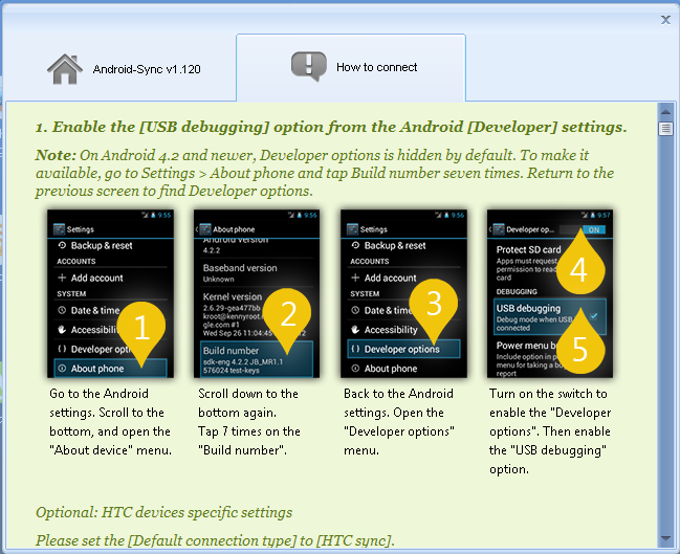
Task: Close the Android-Sync window
Action: pos(665,20)
